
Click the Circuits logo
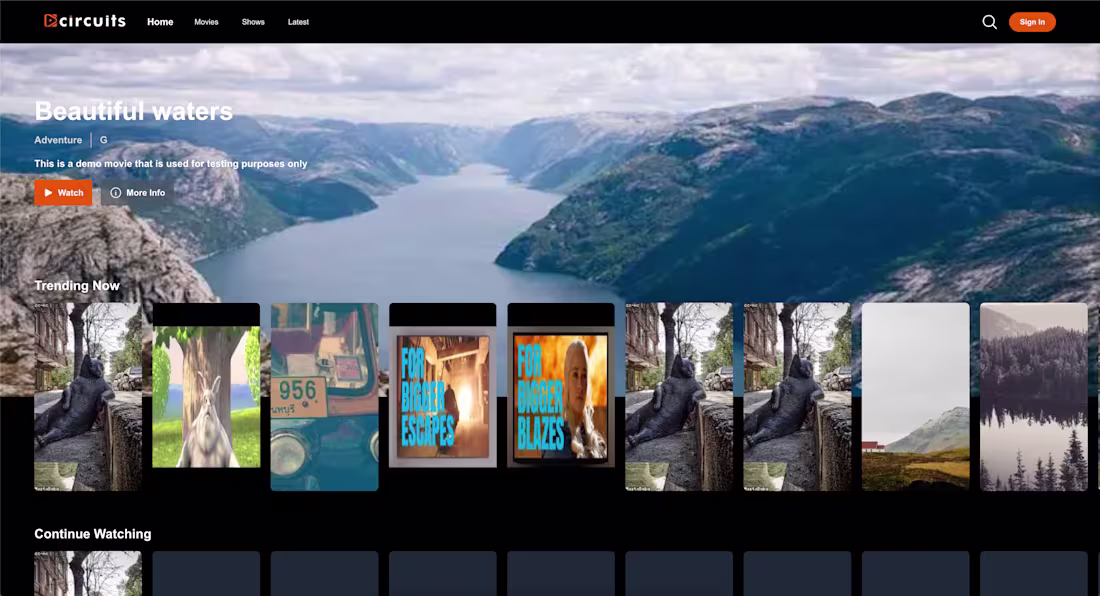85,21
